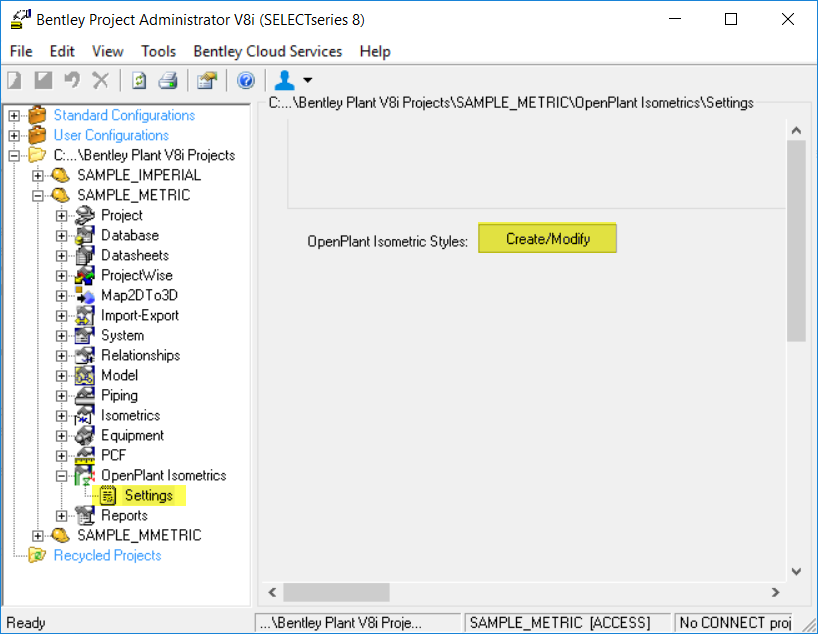Click the Undo toolbar icon
818x634 pixels.
coord(72,80)
